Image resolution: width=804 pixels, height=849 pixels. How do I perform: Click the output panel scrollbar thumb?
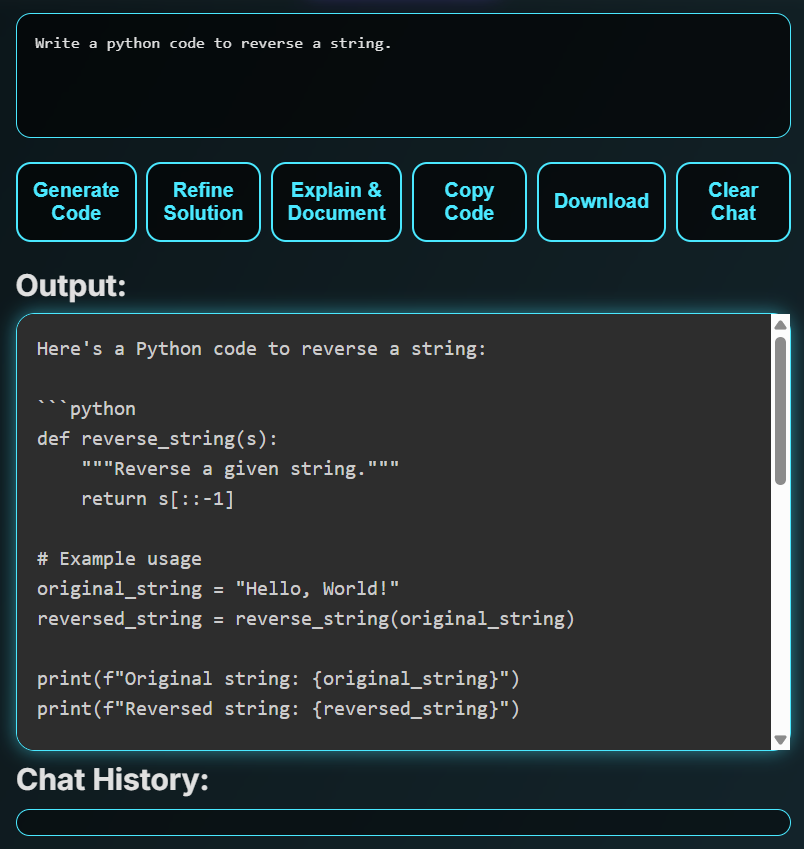click(x=780, y=410)
